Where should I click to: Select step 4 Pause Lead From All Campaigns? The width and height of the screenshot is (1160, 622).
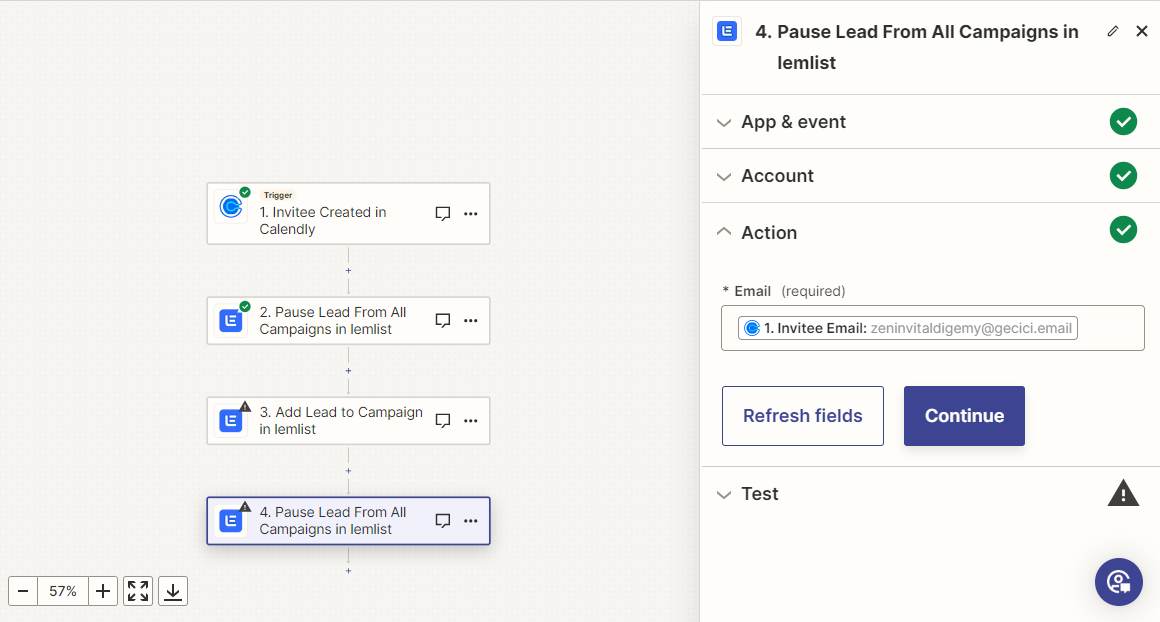[348, 521]
